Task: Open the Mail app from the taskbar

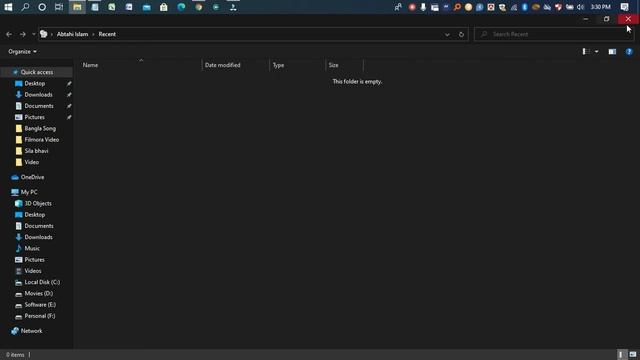Action: click(147, 7)
